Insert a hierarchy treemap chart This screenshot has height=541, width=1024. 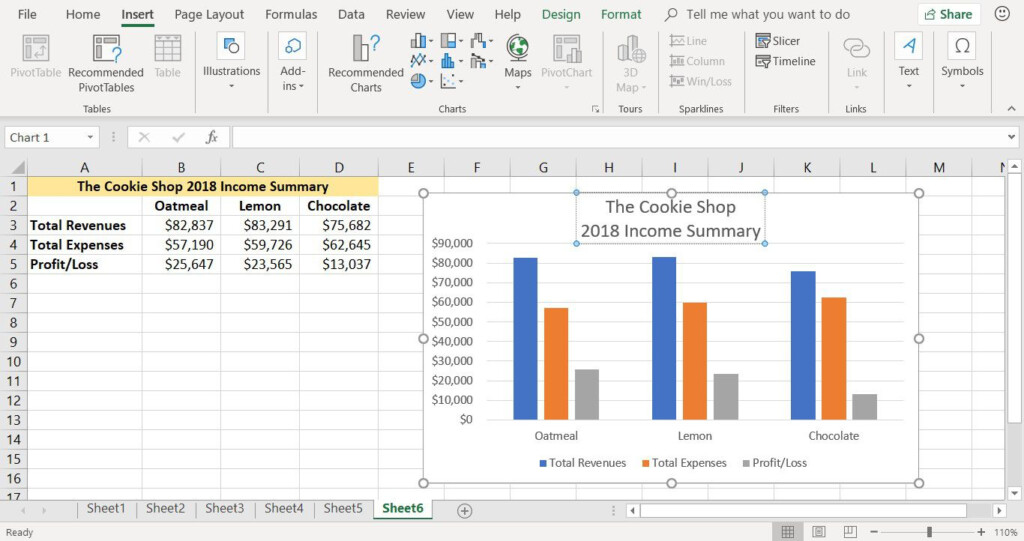click(448, 41)
